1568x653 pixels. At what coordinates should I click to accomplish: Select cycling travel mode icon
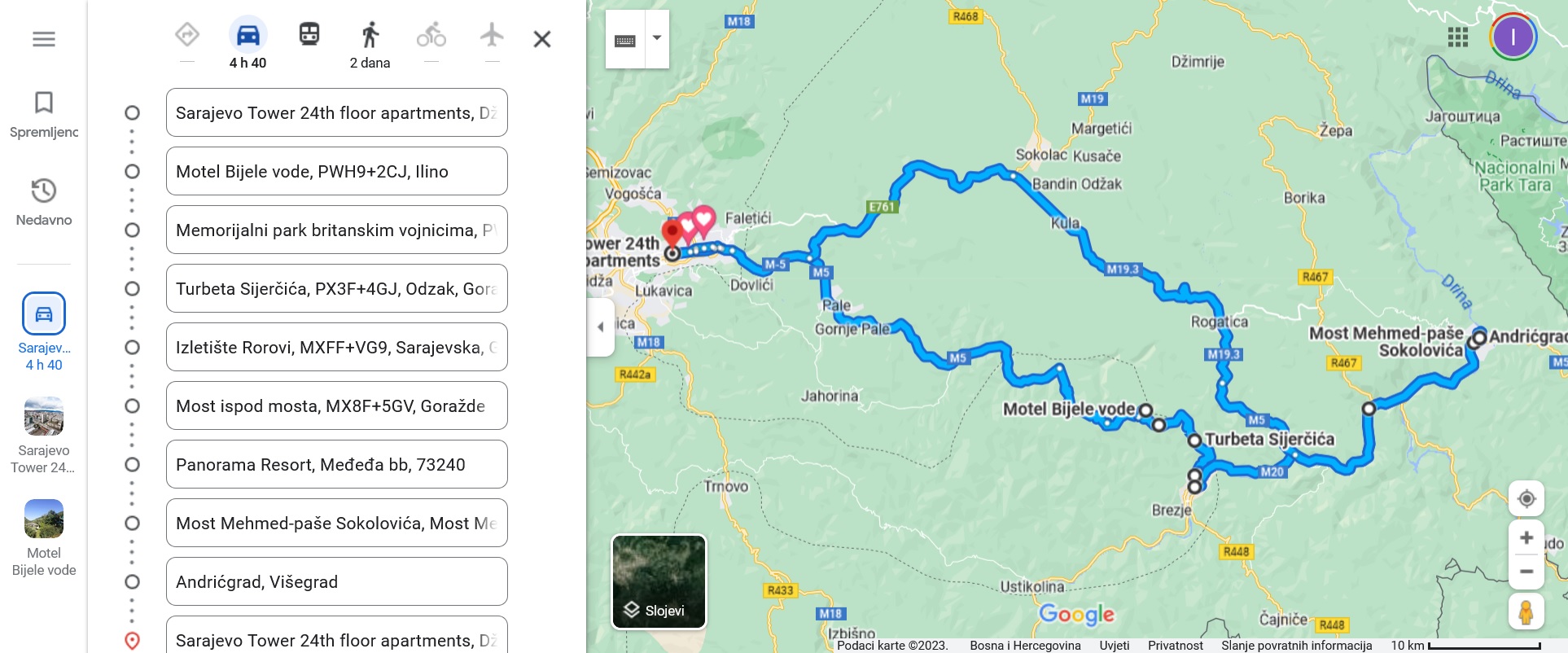coord(431,35)
